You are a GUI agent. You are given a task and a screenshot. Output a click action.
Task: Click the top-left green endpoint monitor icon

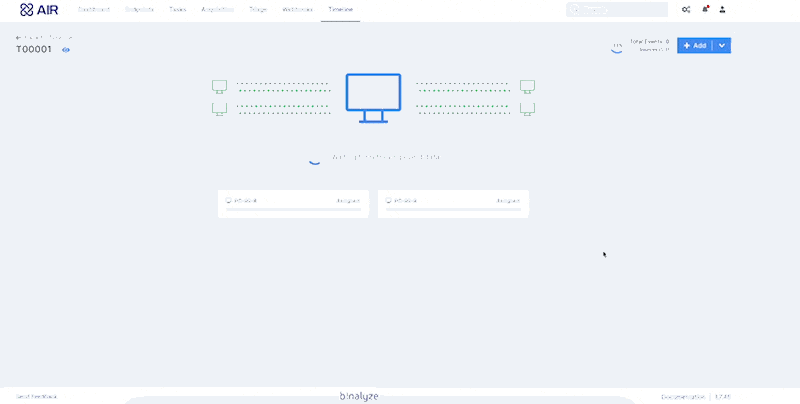(x=219, y=86)
